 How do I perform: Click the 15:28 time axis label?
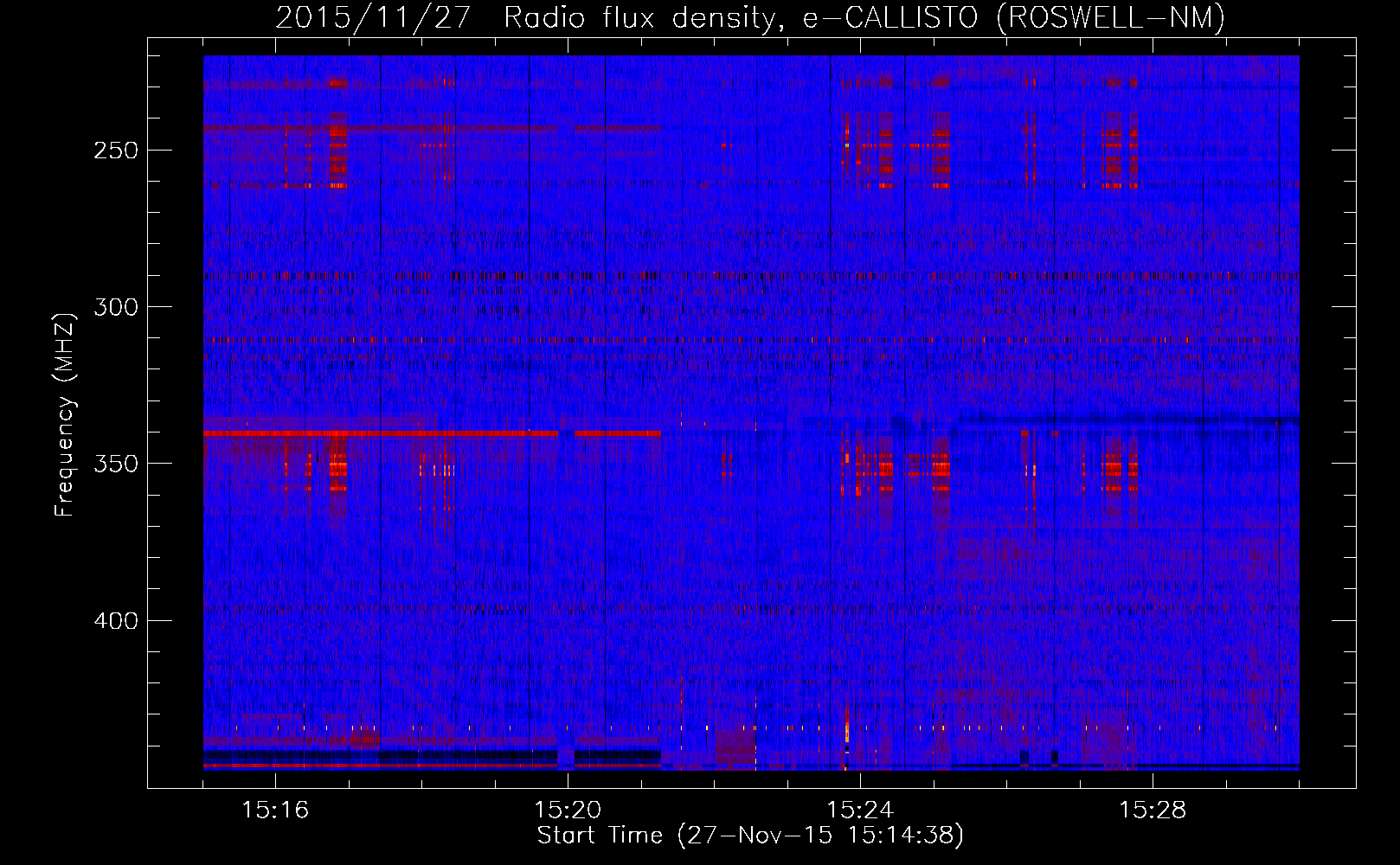pyautogui.click(x=1153, y=811)
